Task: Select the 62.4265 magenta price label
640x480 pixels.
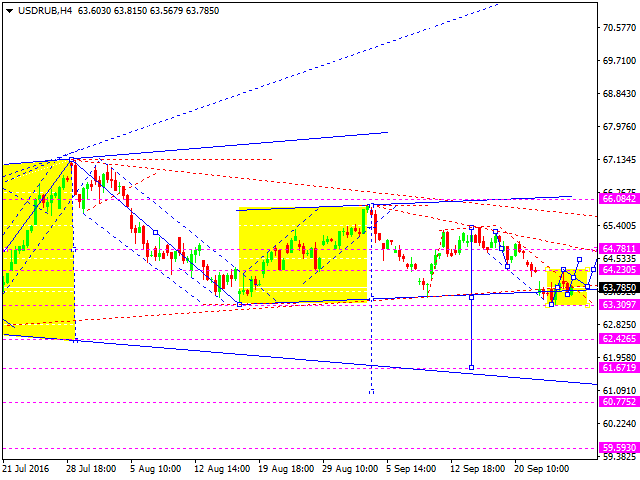Action: 619,339
